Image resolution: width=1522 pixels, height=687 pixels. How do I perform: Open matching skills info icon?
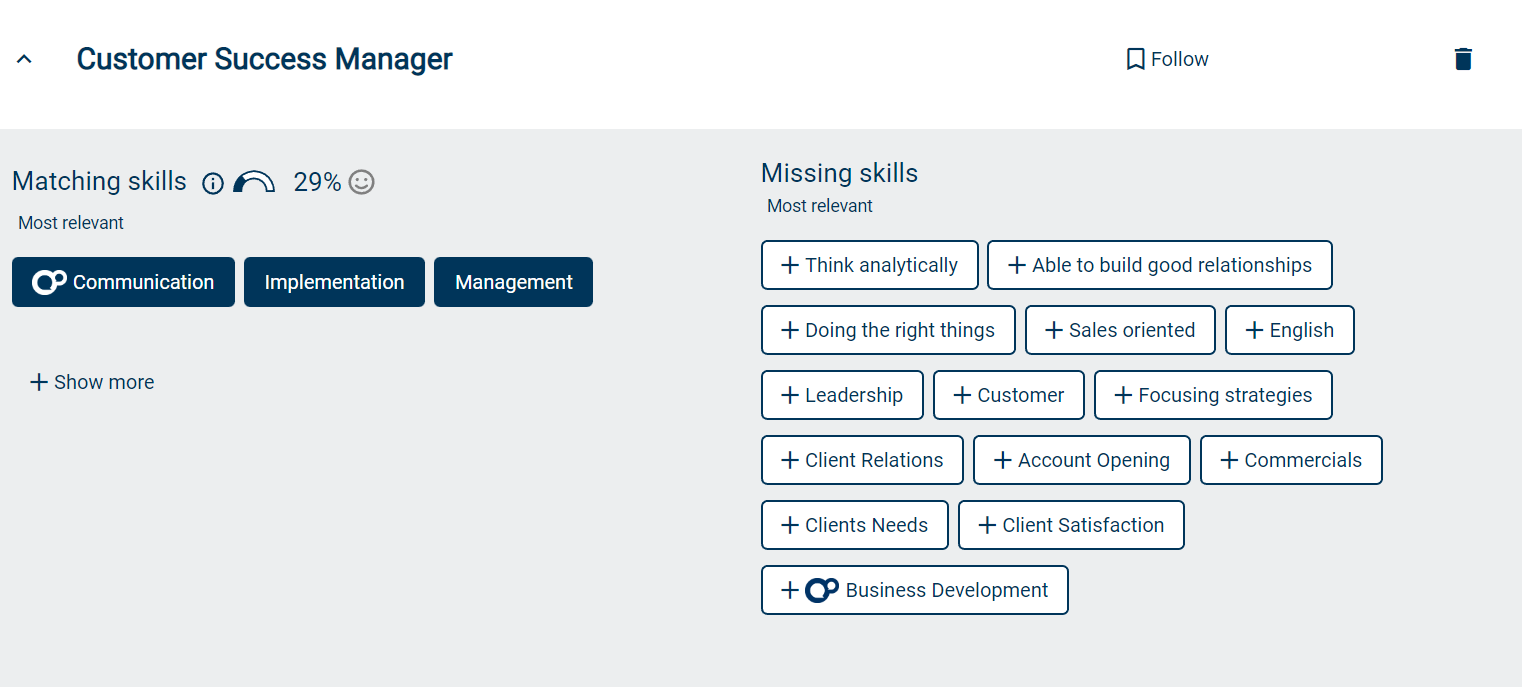coord(213,183)
